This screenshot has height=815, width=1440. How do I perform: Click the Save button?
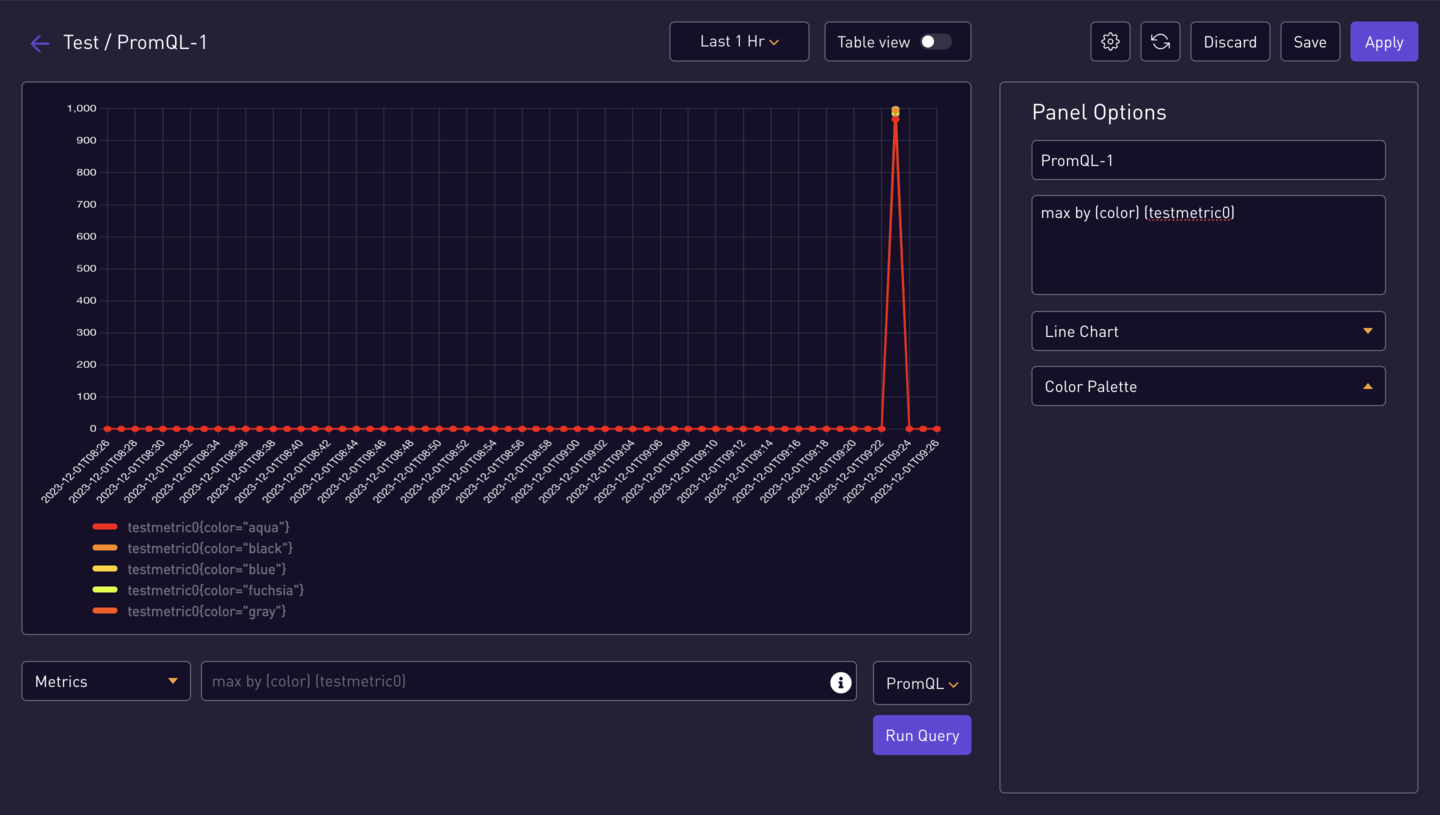1310,42
